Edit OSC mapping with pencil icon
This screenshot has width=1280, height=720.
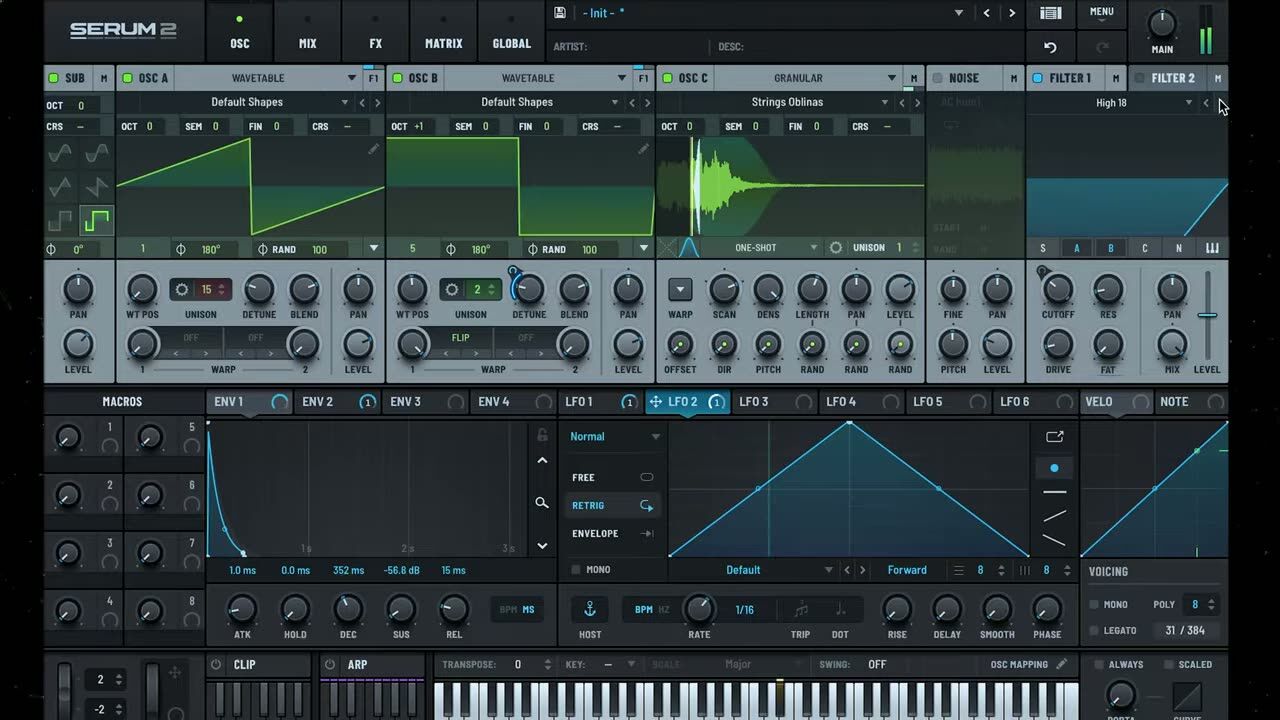(x=1061, y=664)
